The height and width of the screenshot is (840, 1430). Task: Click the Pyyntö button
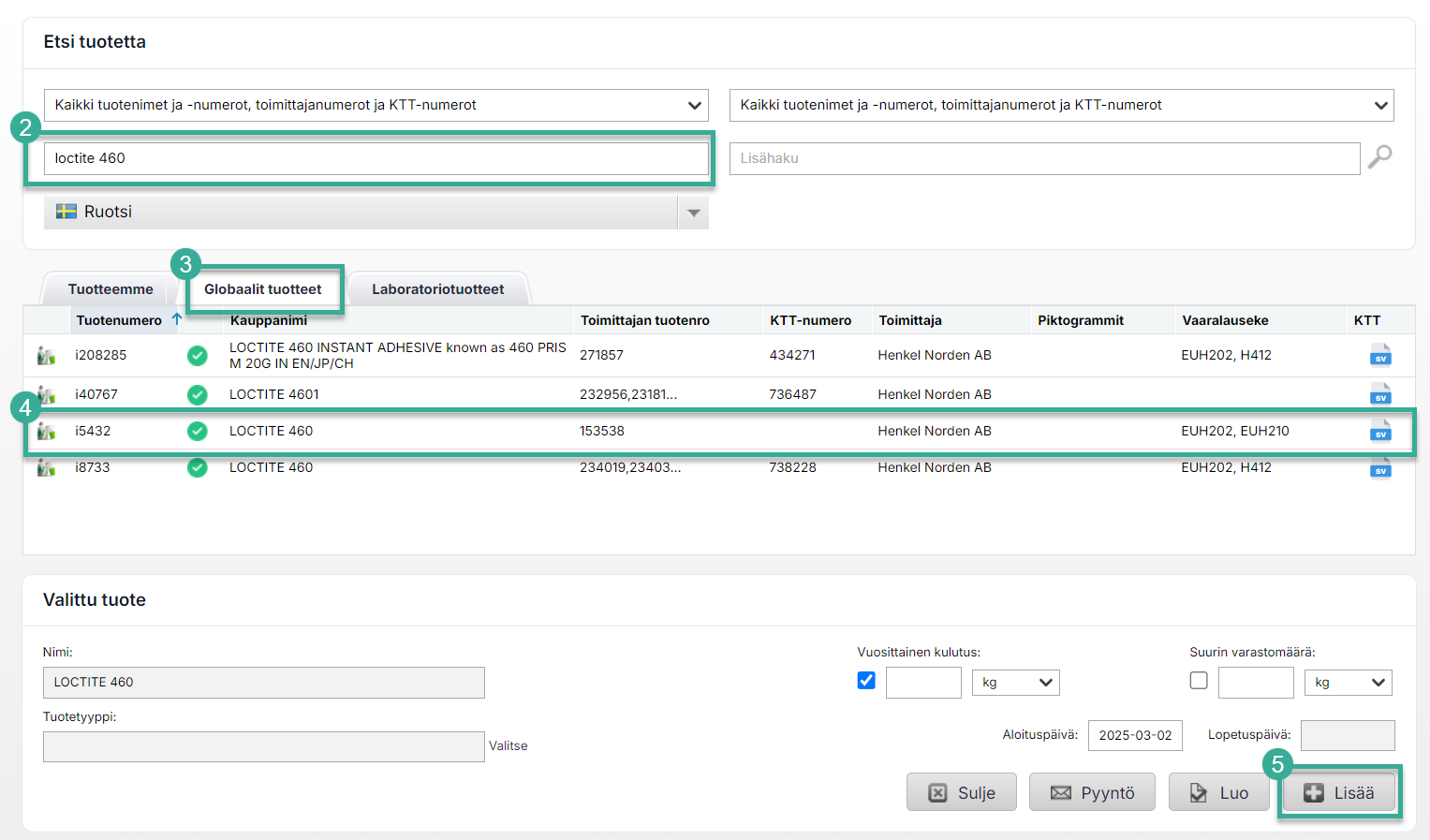tap(1092, 792)
